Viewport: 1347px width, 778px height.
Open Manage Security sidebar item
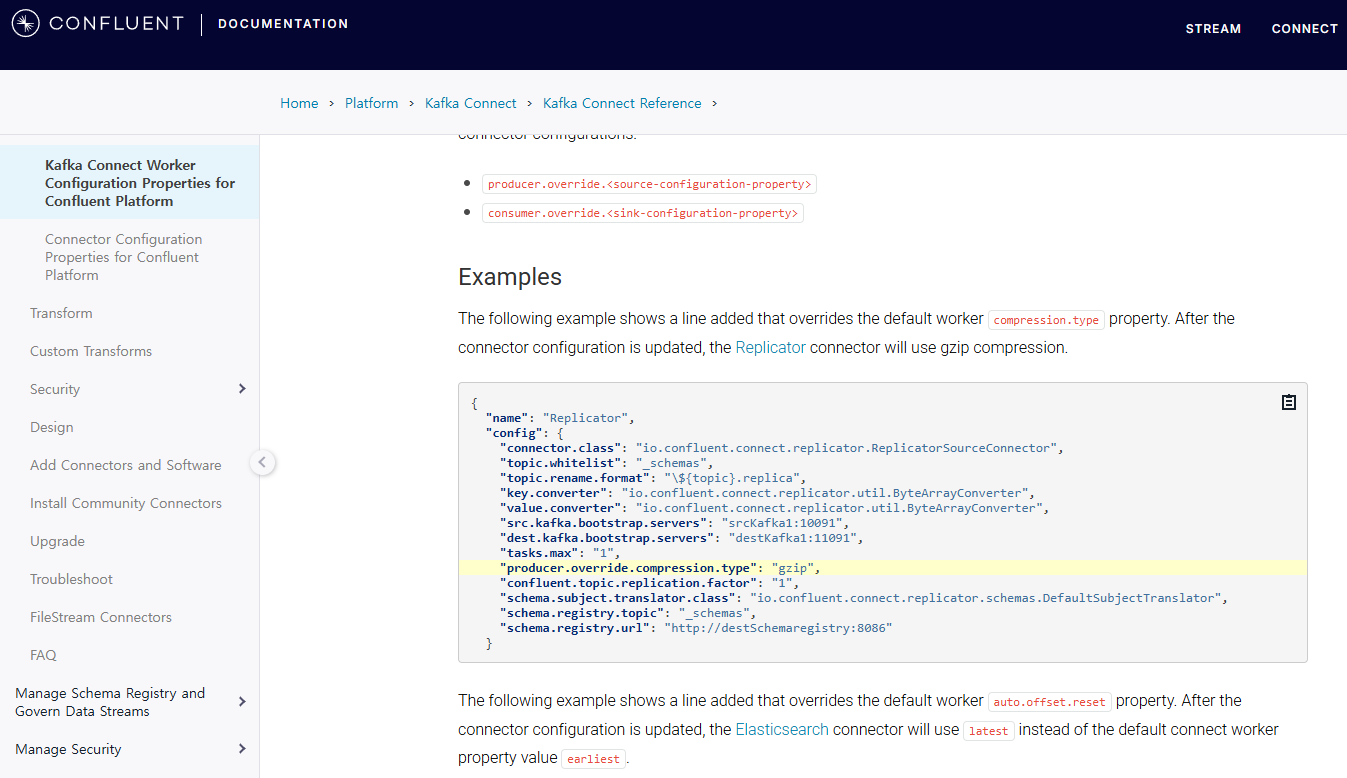68,749
